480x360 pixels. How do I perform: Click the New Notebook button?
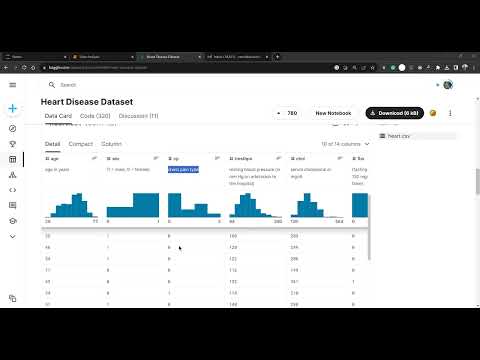(333, 113)
